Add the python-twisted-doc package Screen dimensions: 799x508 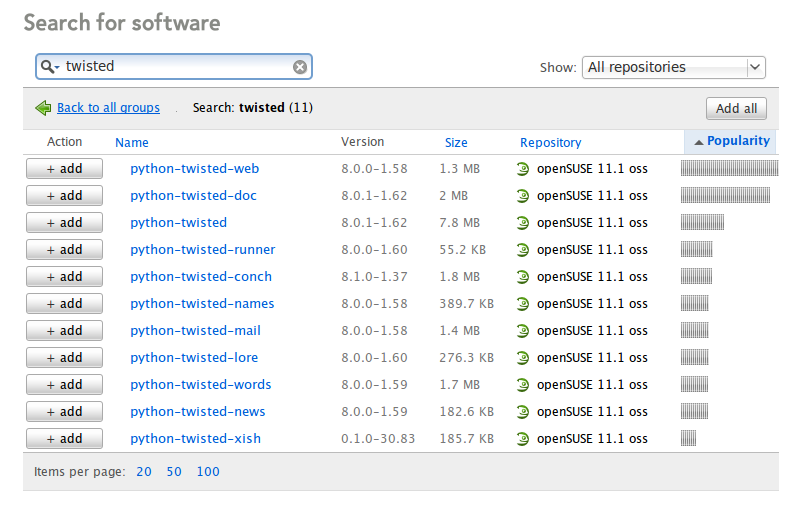[x=64, y=196]
